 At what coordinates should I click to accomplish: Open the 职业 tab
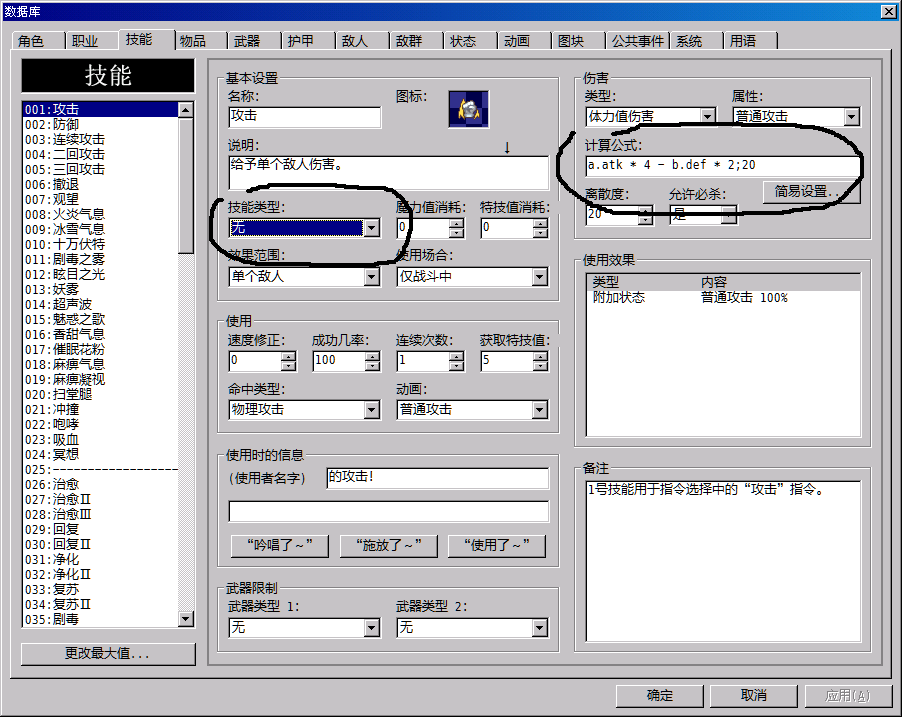pyautogui.click(x=91, y=41)
